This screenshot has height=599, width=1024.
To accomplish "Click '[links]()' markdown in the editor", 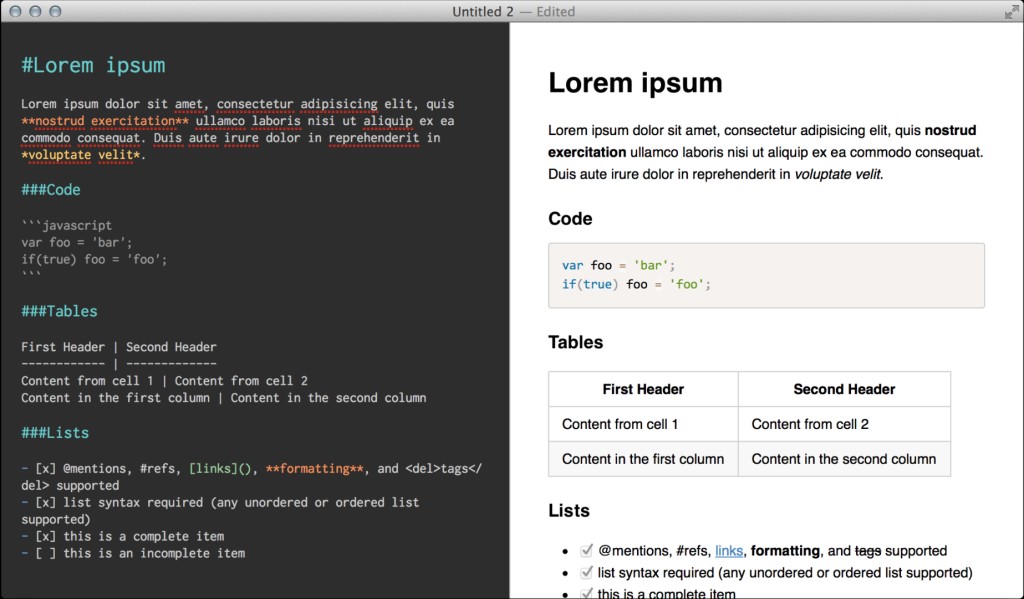I will 220,468.
